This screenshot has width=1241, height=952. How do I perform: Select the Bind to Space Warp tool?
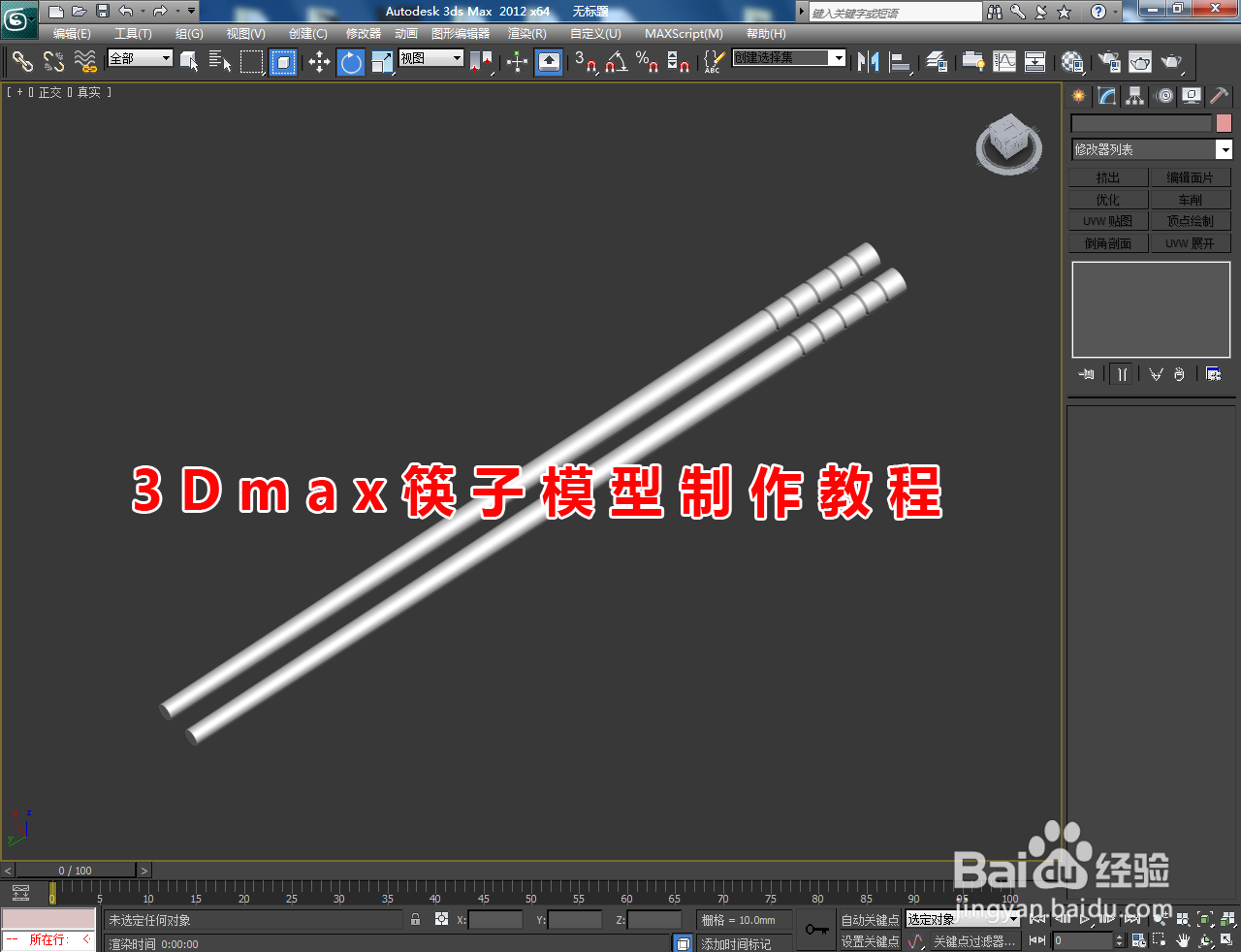(x=85, y=62)
